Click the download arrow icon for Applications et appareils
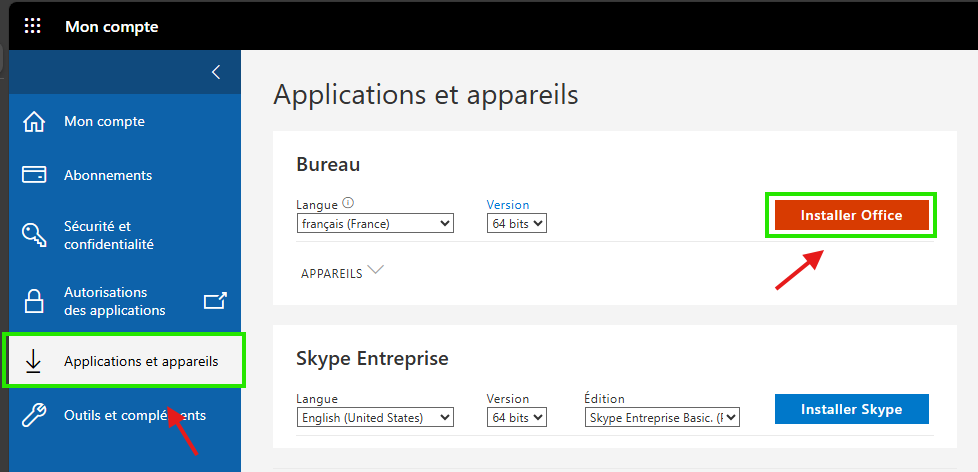This screenshot has width=978, height=472. tap(34, 361)
